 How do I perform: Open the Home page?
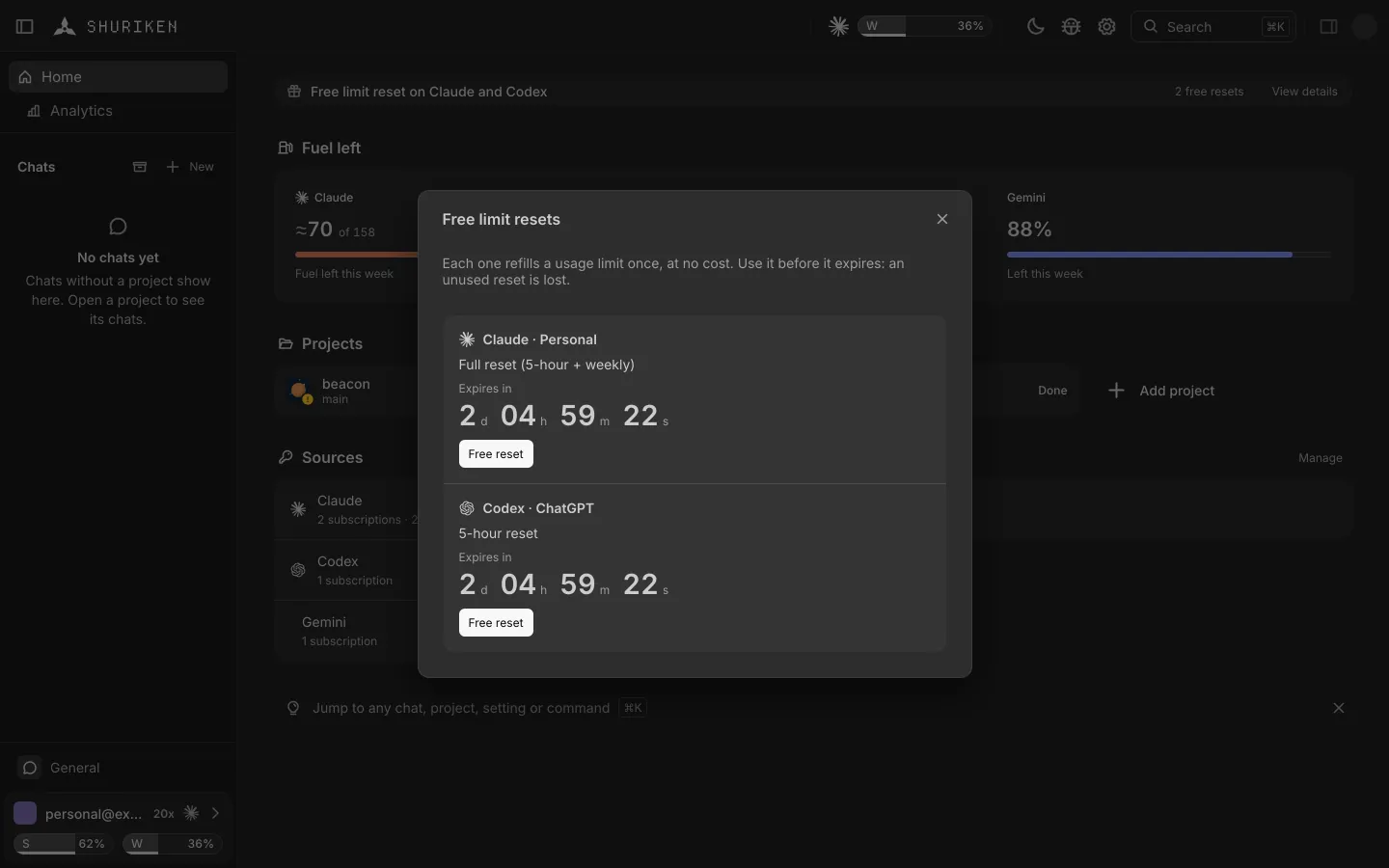118,77
